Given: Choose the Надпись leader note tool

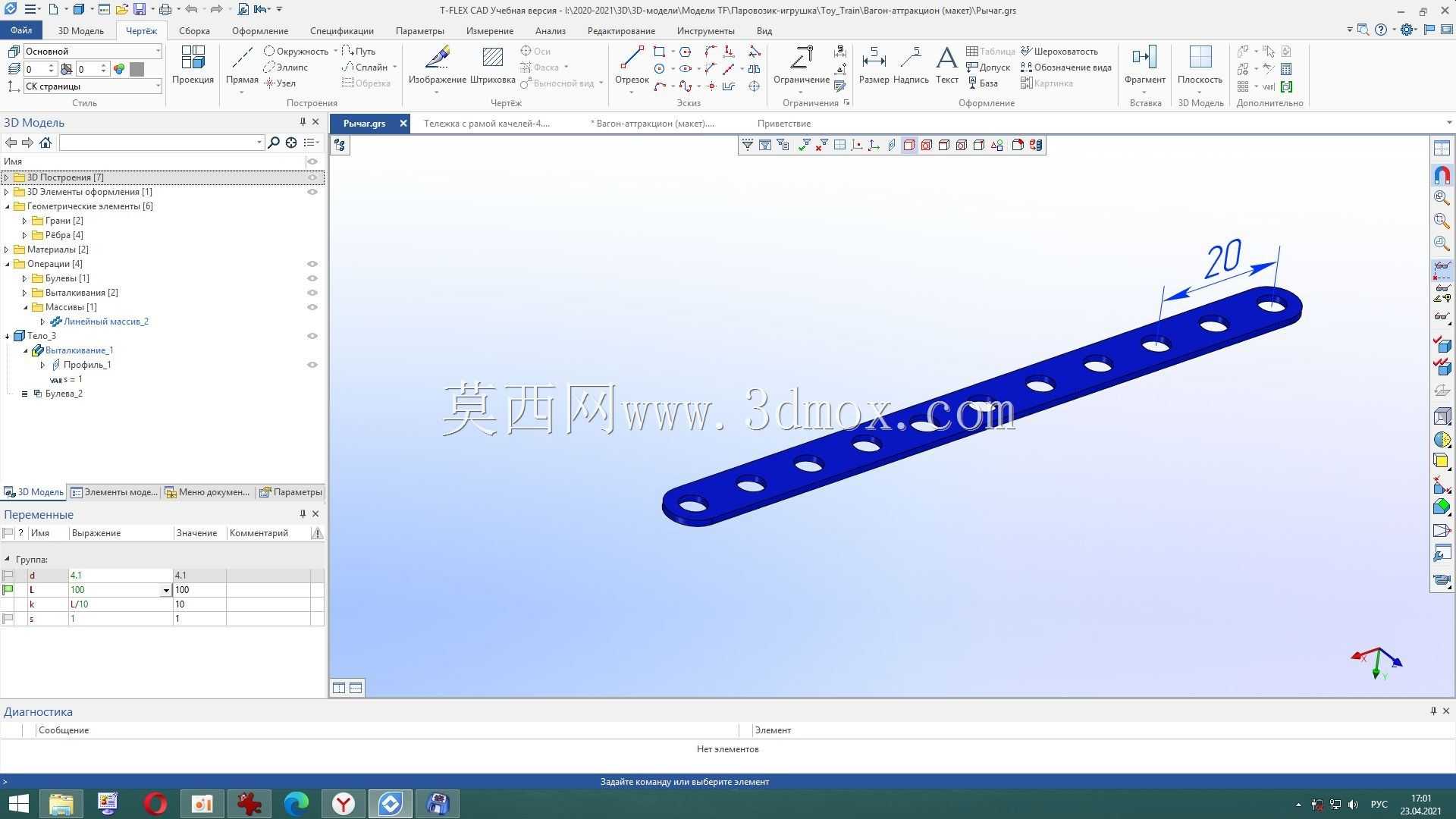Looking at the screenshot, I should coord(911,65).
